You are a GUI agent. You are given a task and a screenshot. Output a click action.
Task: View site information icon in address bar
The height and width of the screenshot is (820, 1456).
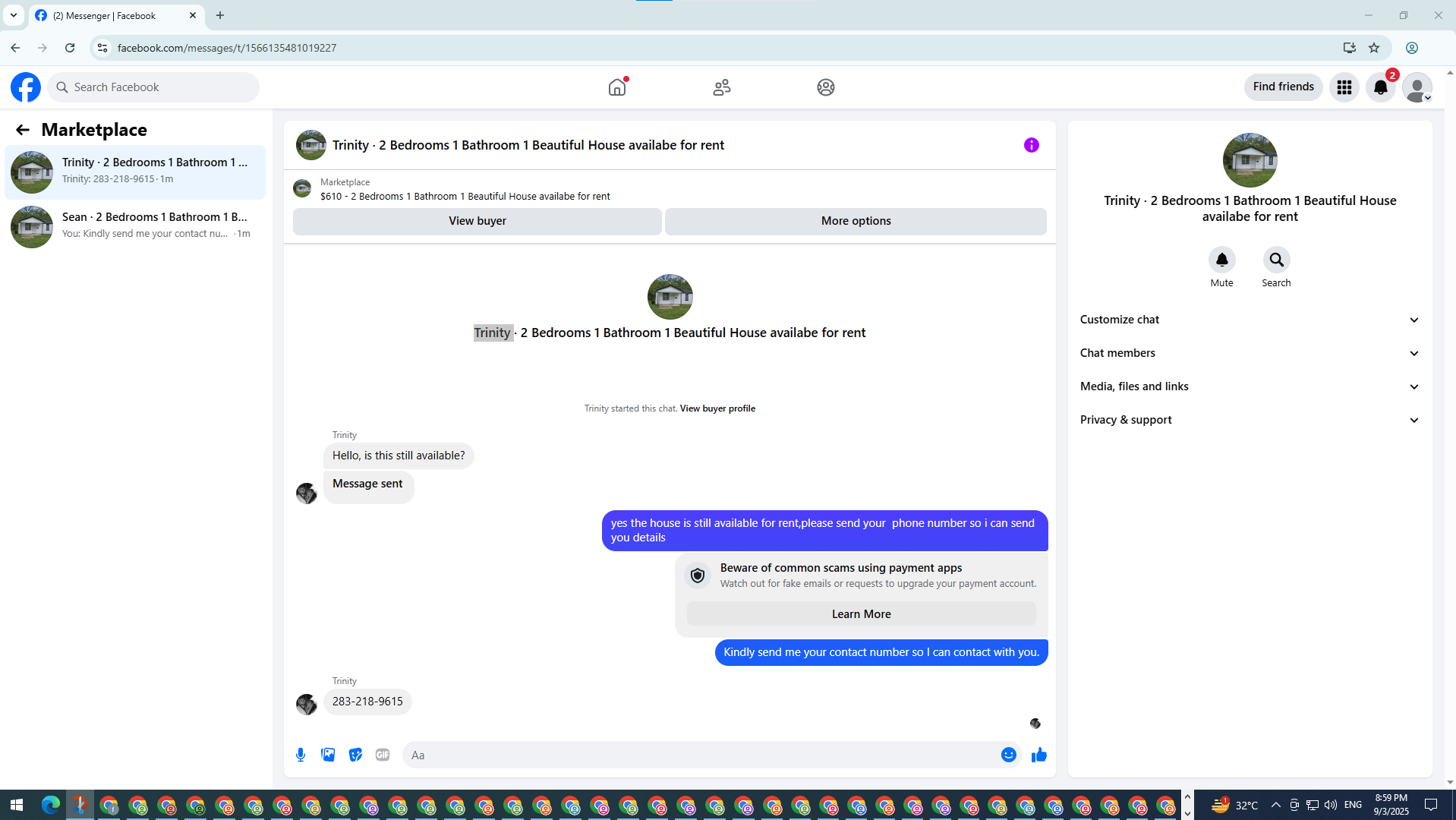102,48
